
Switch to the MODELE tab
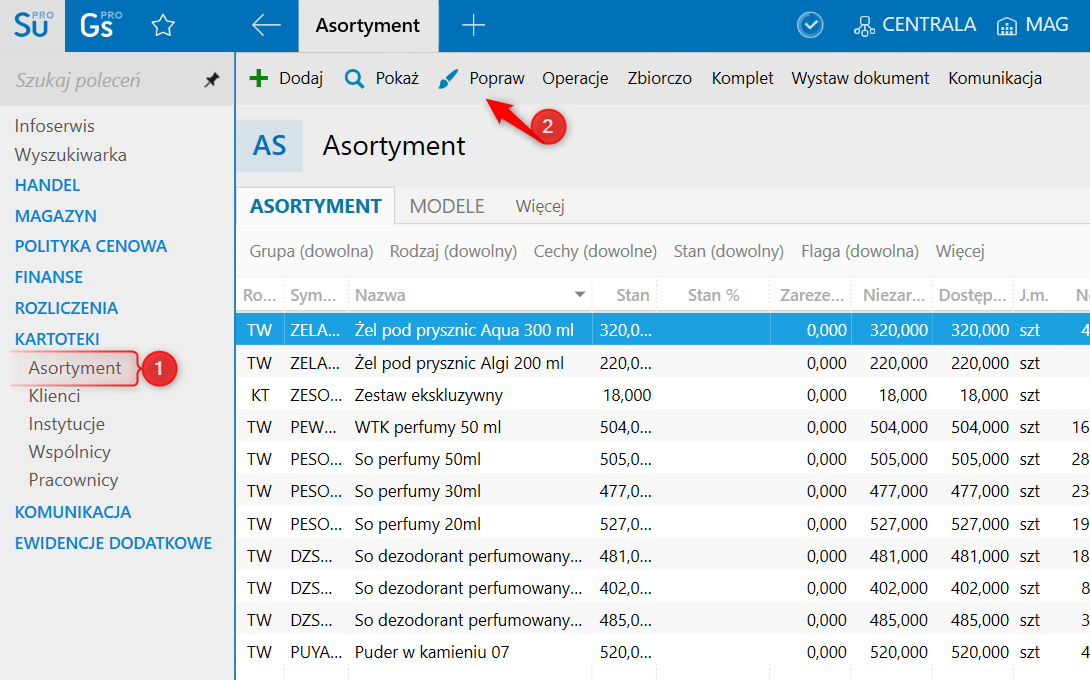(x=447, y=206)
